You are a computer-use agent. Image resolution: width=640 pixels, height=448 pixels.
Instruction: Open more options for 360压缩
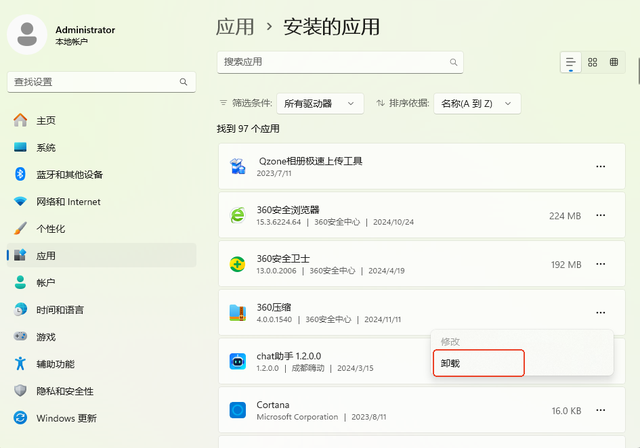[x=600, y=313]
